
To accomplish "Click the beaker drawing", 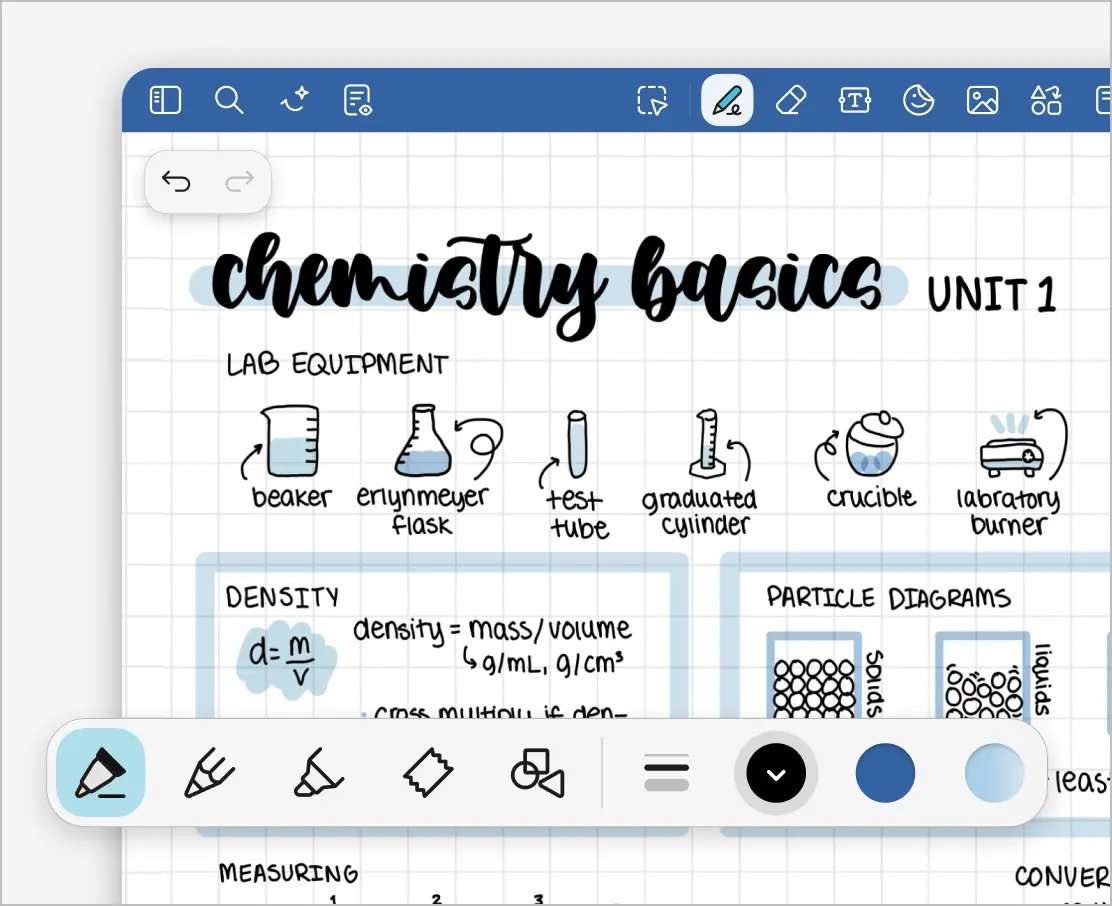I will click(x=291, y=441).
